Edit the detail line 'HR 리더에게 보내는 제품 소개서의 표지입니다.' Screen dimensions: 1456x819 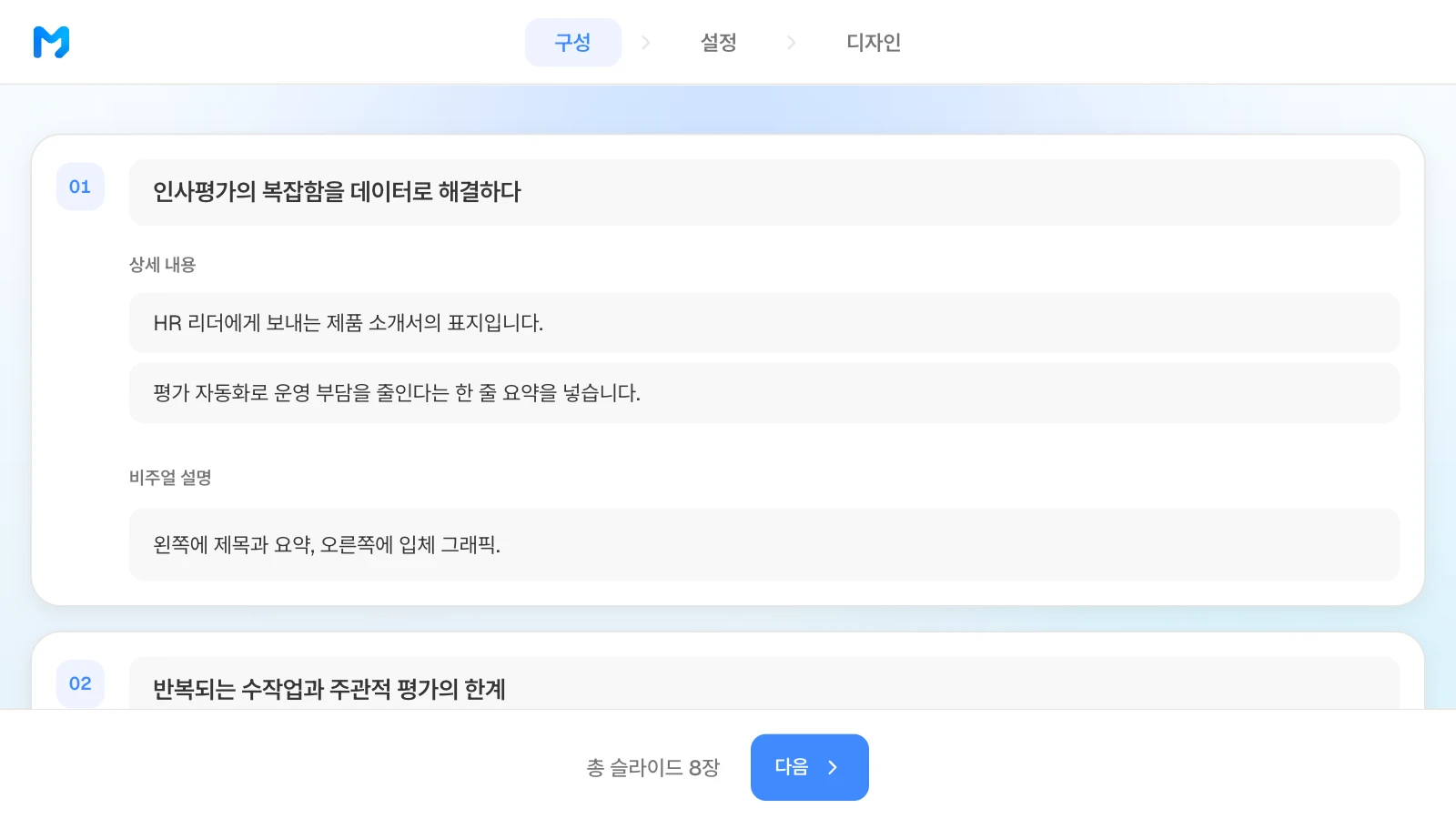[x=764, y=323]
